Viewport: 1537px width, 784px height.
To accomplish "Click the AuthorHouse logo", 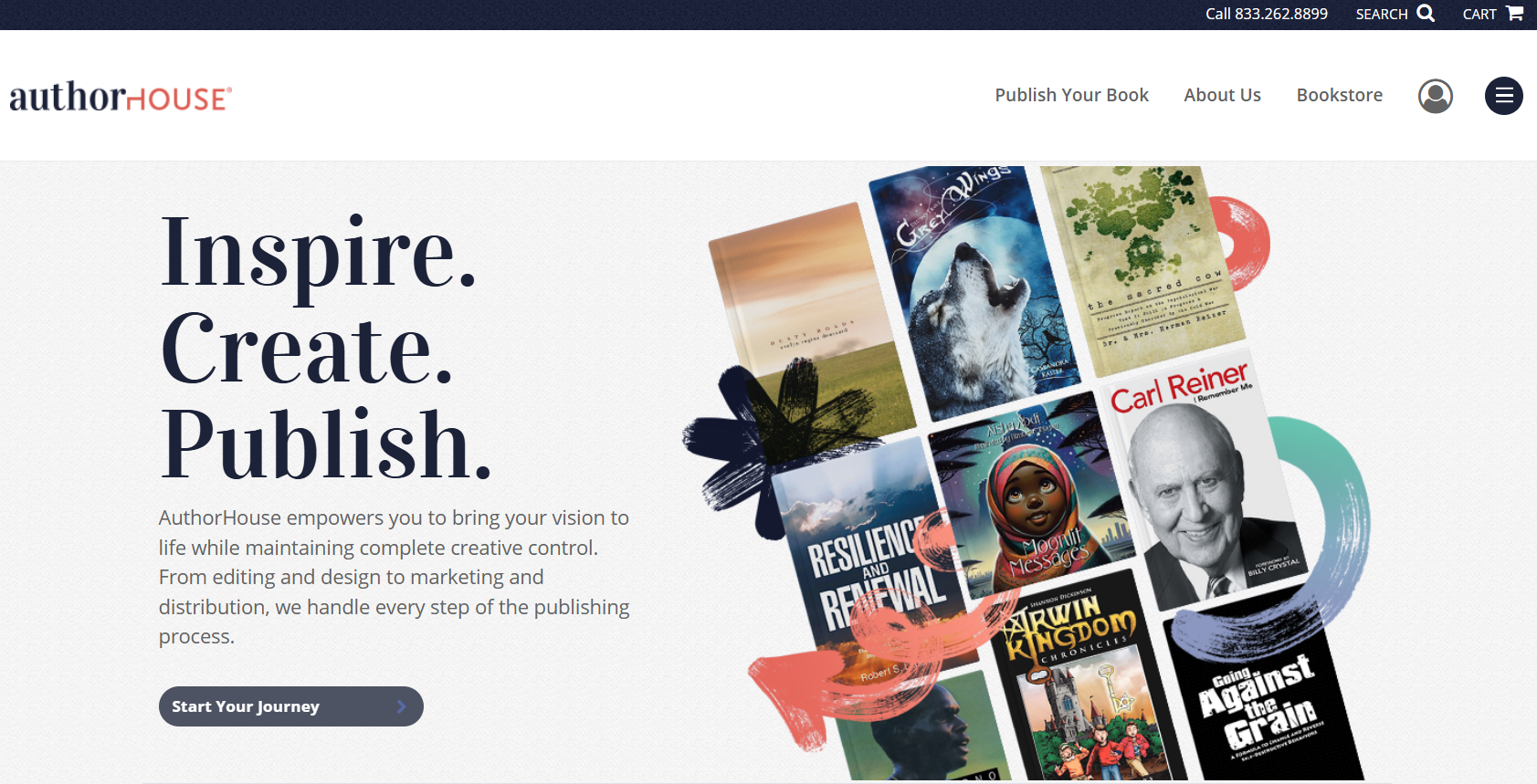I will (x=121, y=97).
